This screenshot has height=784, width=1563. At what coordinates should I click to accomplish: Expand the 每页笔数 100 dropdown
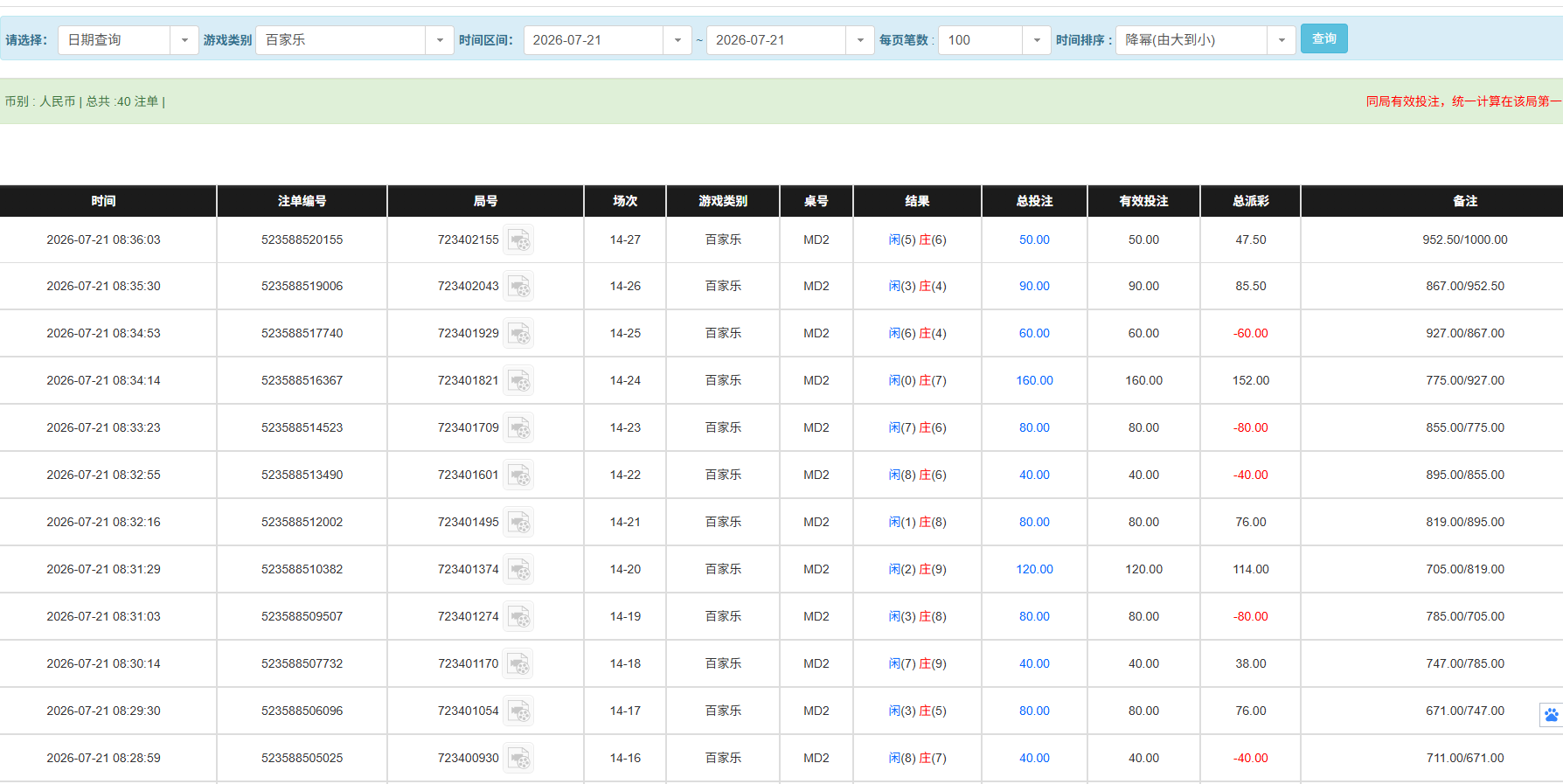pyautogui.click(x=1037, y=40)
